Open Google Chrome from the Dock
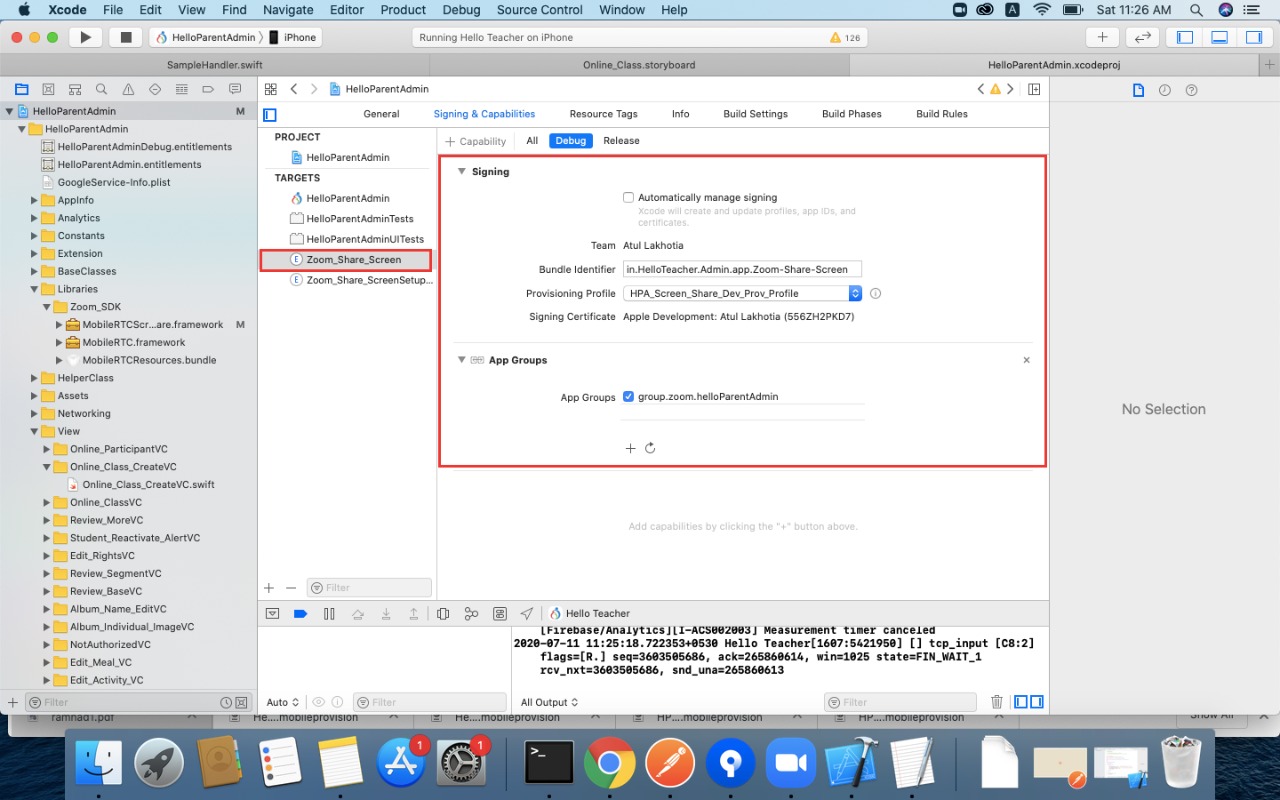The image size is (1280, 800). point(609,764)
